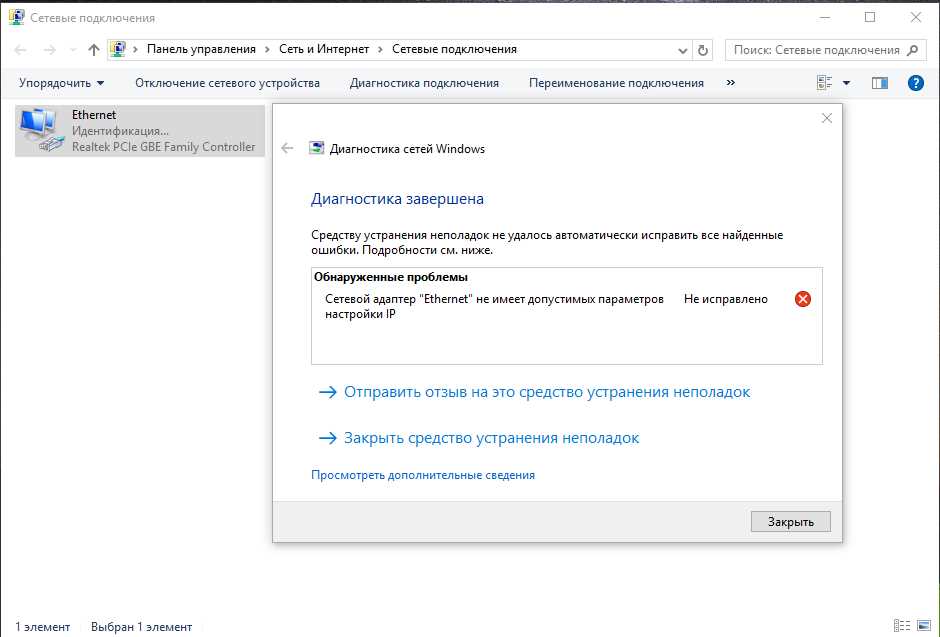Switch to details view icon in status bar

[902, 626]
